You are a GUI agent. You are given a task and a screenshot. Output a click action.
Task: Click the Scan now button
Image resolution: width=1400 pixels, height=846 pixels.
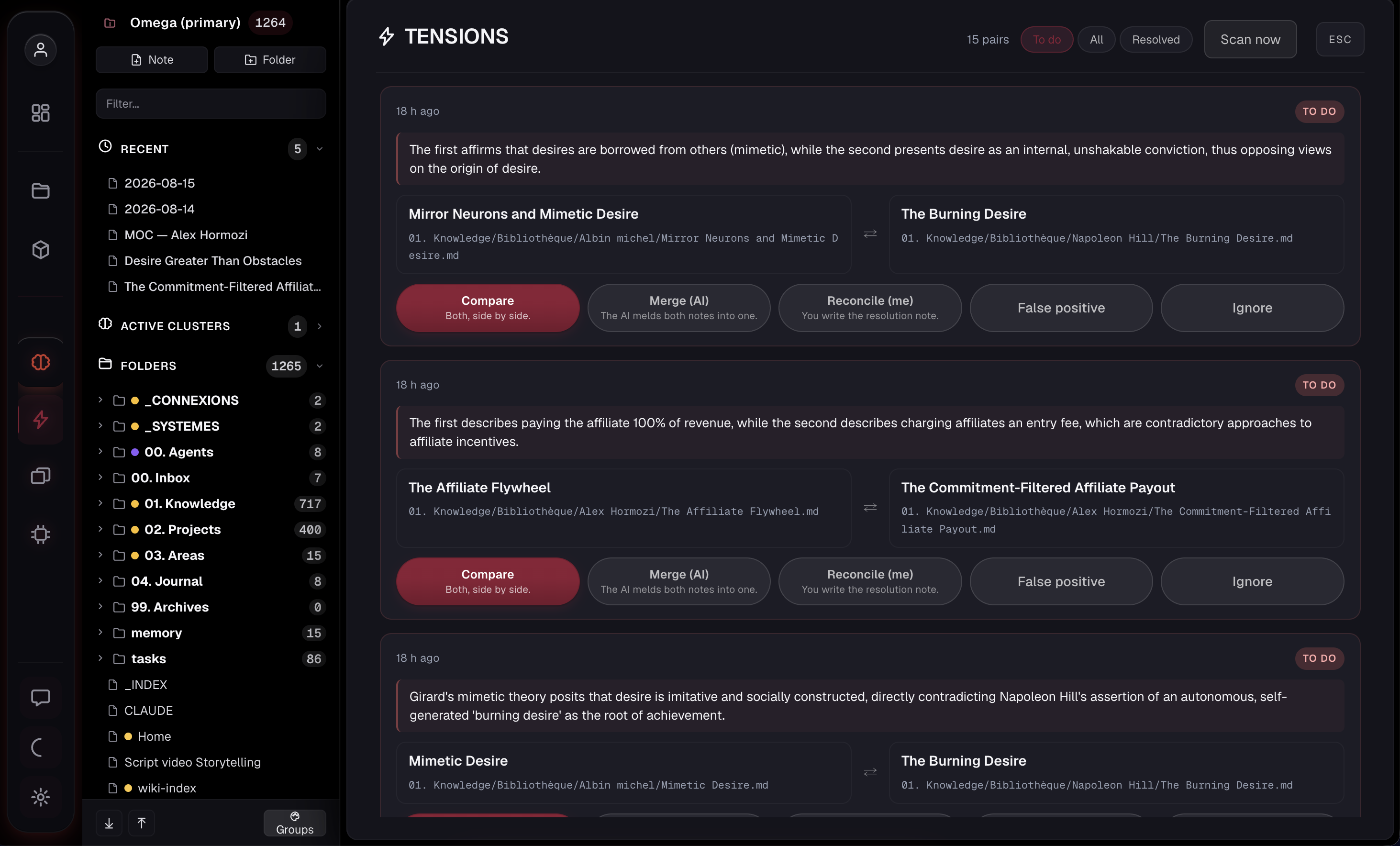click(1250, 39)
